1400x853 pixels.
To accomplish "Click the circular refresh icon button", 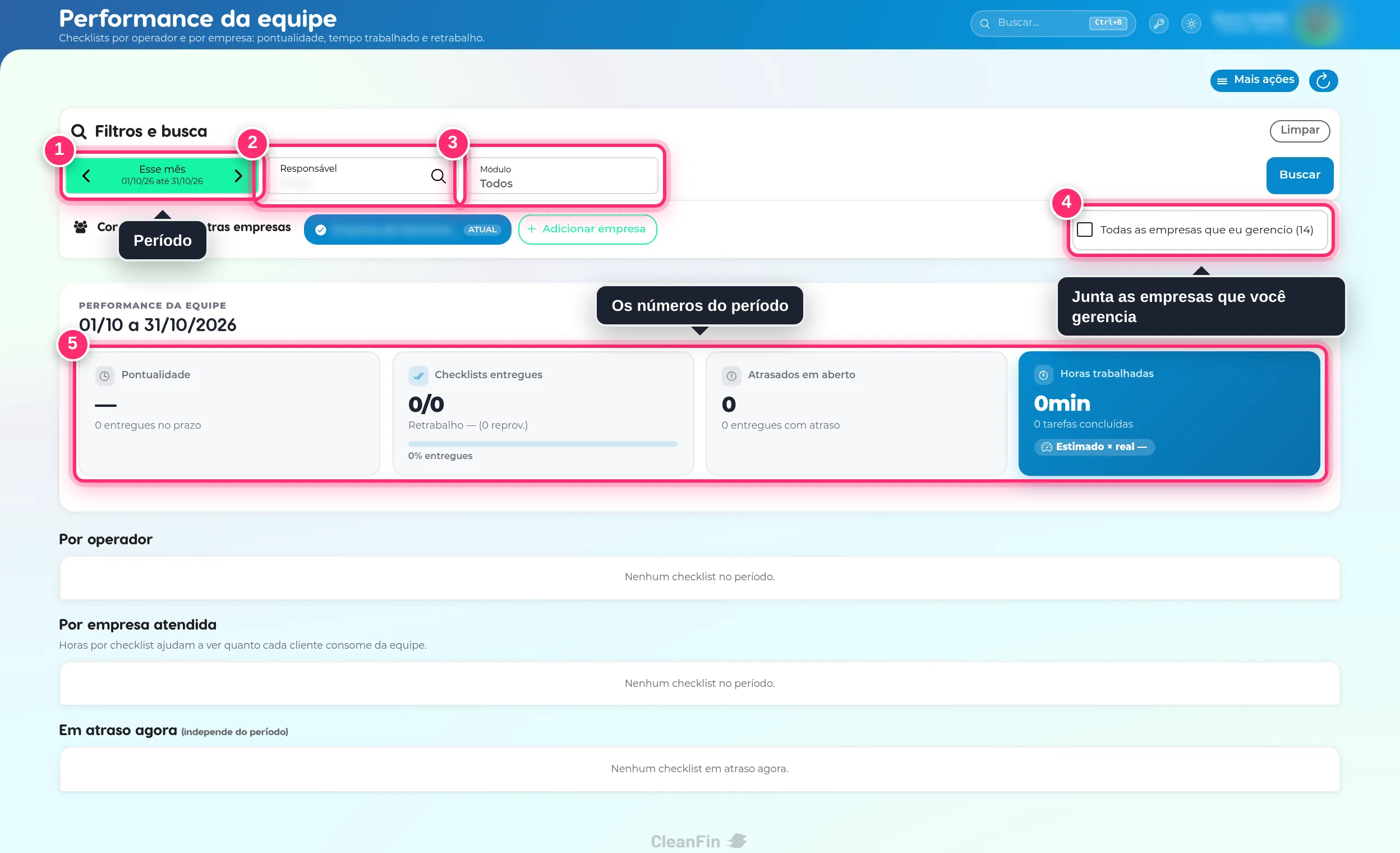I will (x=1323, y=81).
